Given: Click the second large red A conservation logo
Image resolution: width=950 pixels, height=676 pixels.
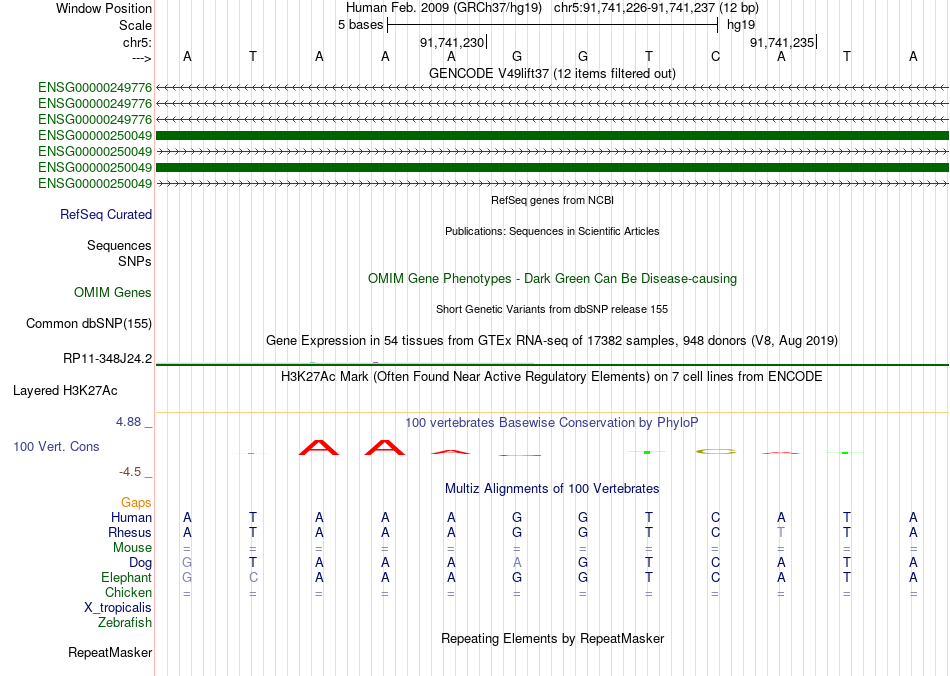Looking at the screenshot, I should tap(385, 448).
